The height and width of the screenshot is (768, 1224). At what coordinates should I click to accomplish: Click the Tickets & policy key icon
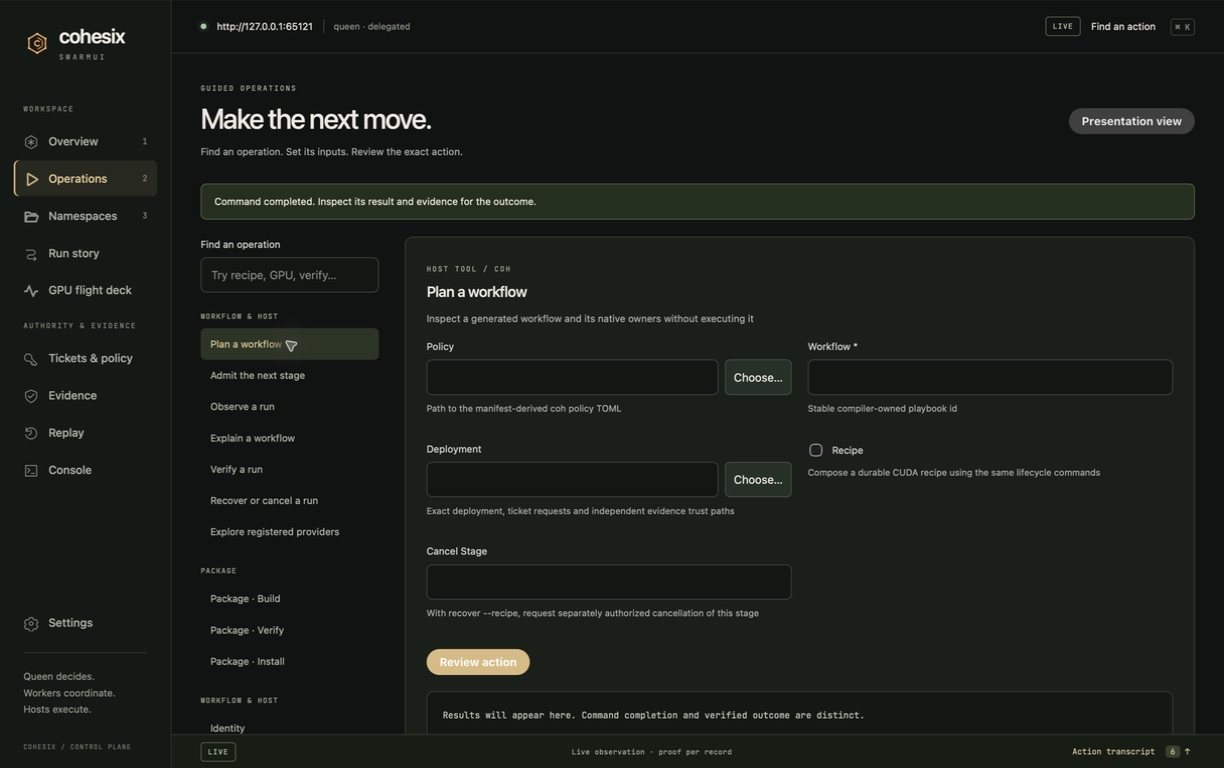click(31, 359)
